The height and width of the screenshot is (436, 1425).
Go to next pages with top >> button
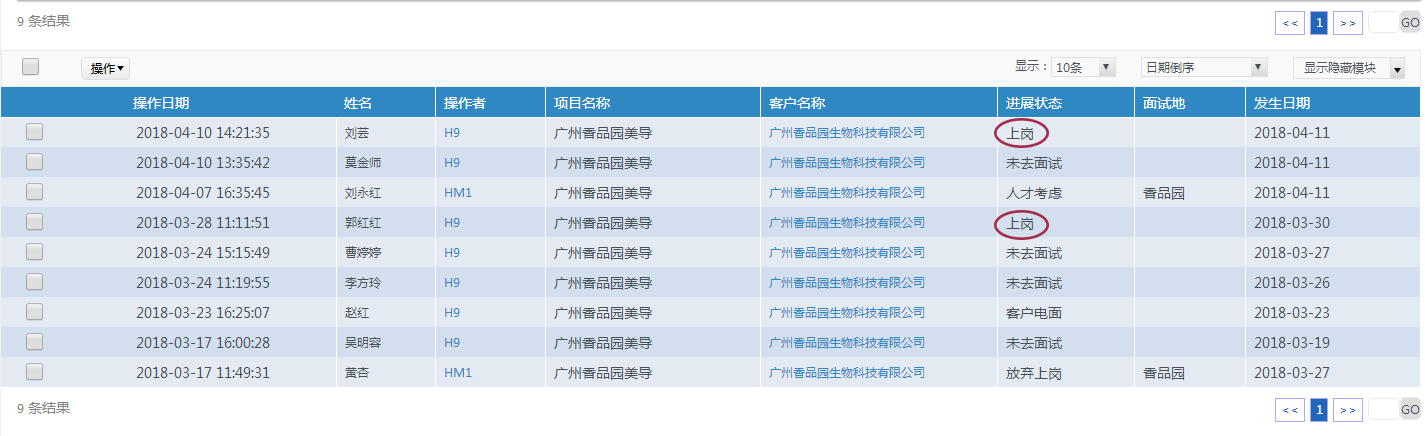point(1348,23)
